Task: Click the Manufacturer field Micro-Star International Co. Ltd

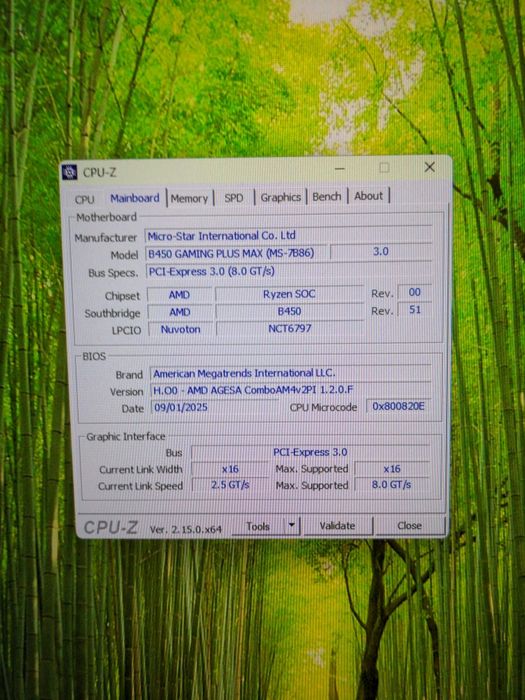Action: click(288, 235)
